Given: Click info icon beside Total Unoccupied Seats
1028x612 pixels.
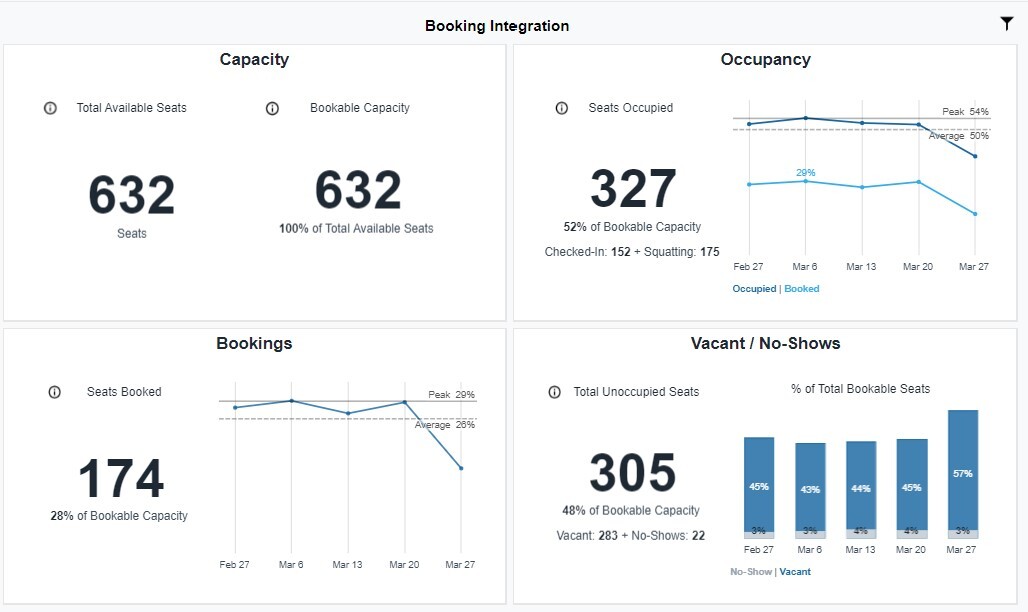Looking at the screenshot, I should (x=555, y=392).
